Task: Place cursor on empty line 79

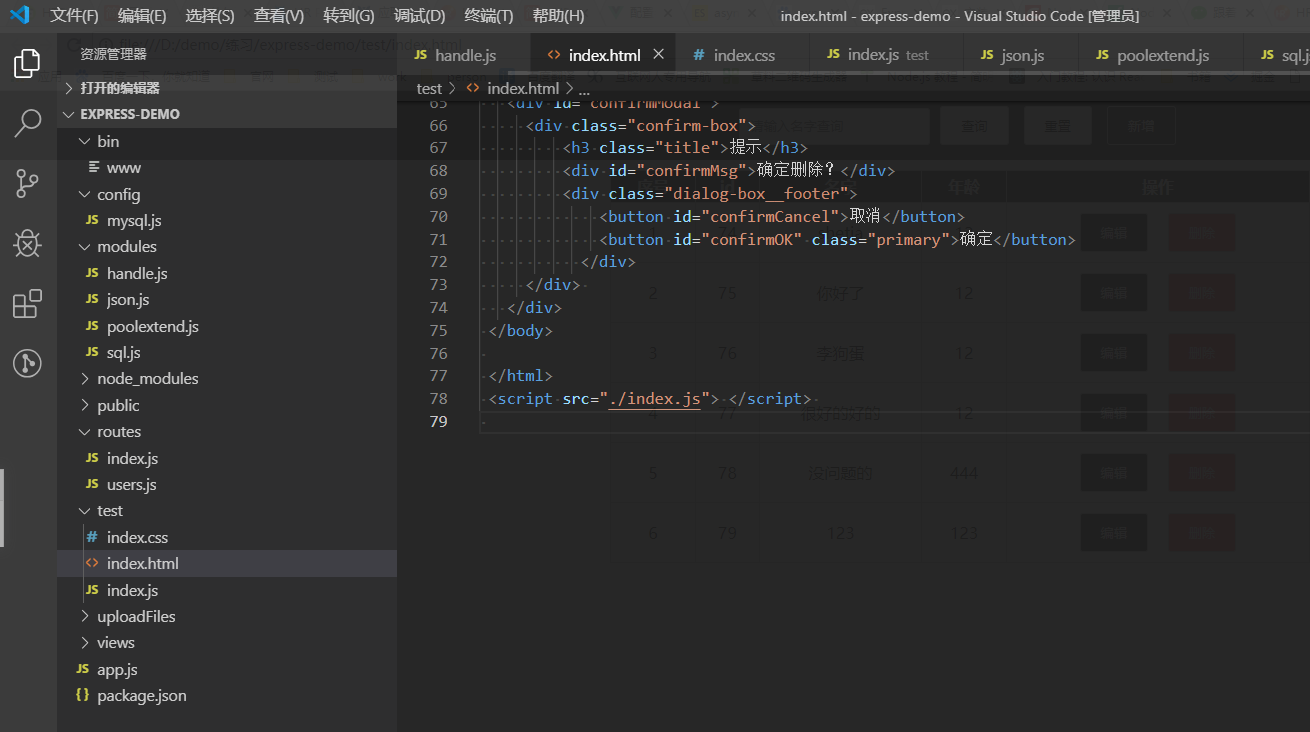Action: (894, 421)
